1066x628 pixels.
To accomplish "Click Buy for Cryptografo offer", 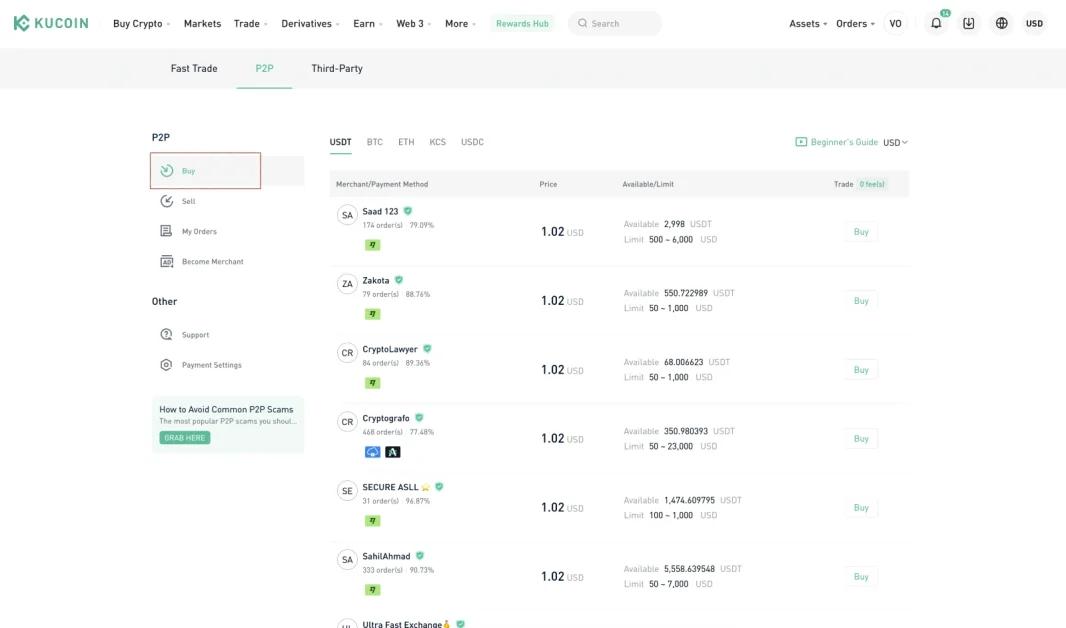I will click(861, 438).
